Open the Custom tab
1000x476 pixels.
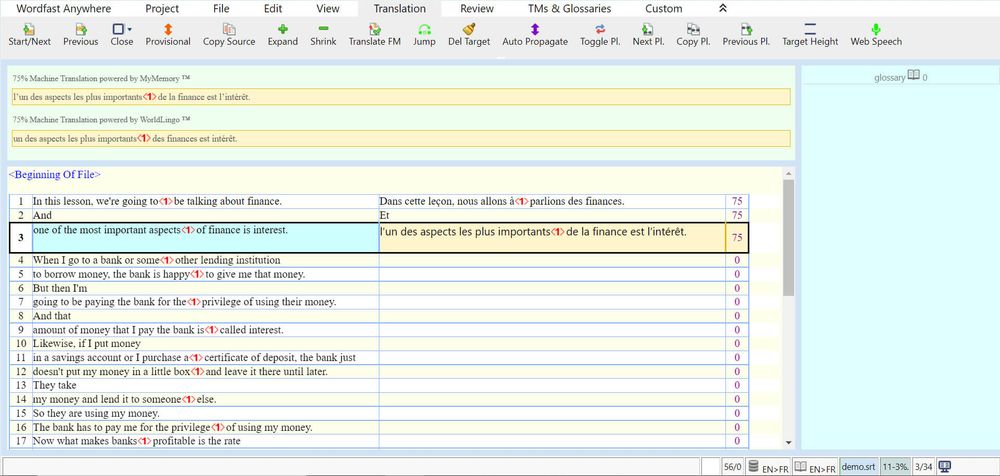(663, 8)
